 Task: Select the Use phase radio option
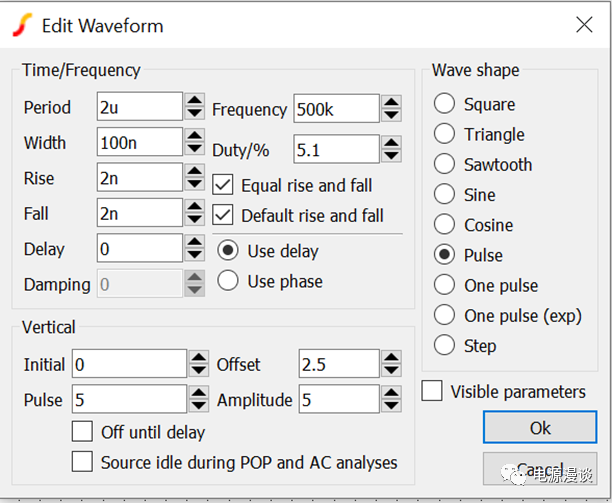point(228,281)
